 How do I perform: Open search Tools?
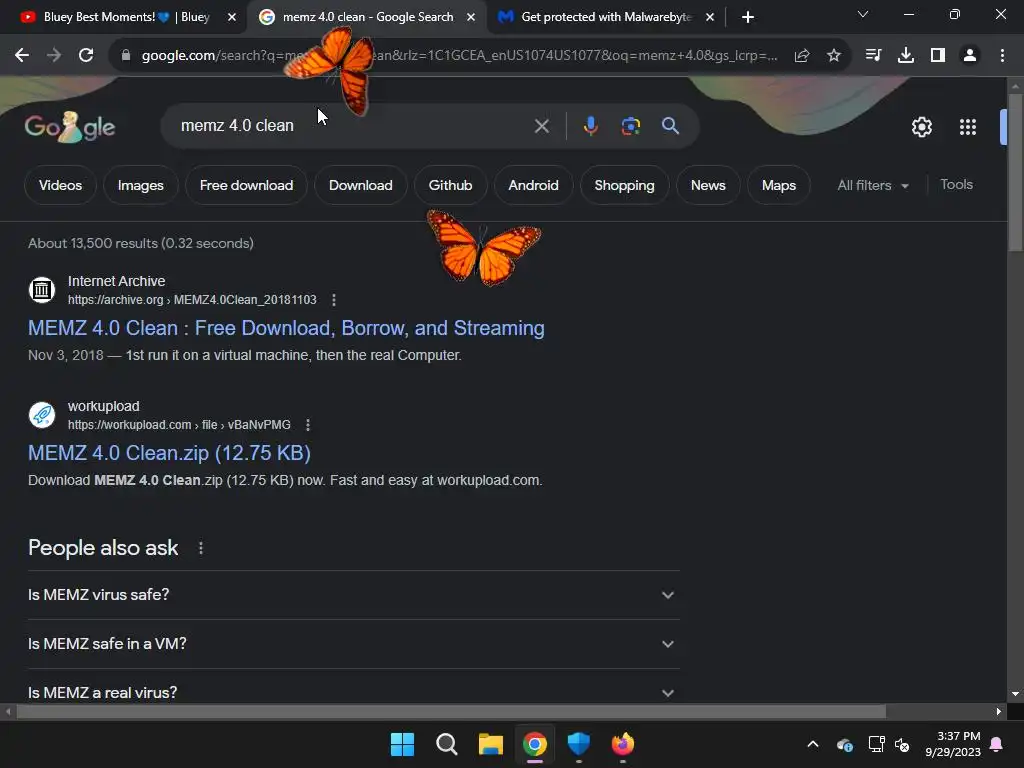click(956, 185)
